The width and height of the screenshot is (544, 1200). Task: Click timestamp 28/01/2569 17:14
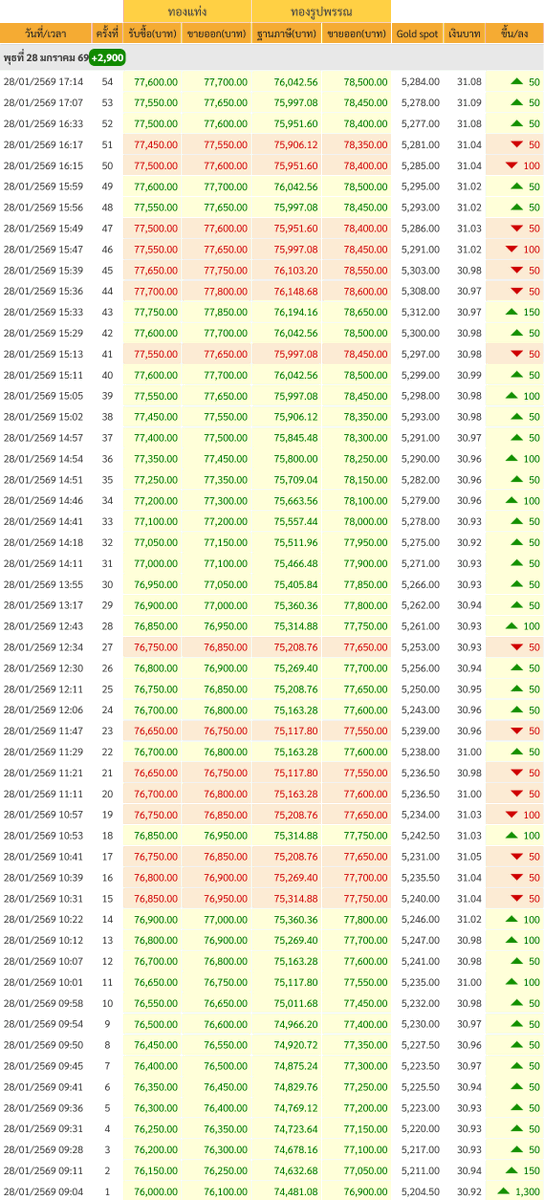point(44,81)
